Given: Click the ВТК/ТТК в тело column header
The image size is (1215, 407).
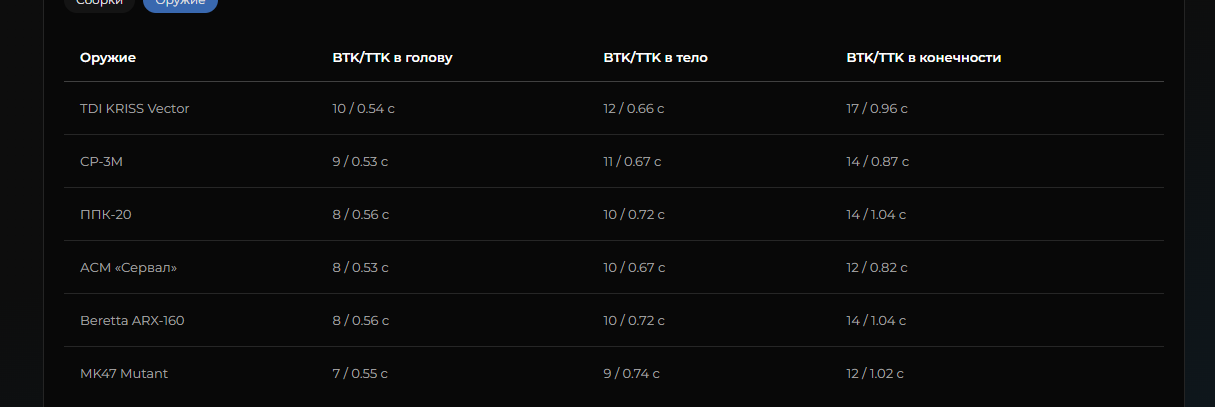Looking at the screenshot, I should 655,58.
